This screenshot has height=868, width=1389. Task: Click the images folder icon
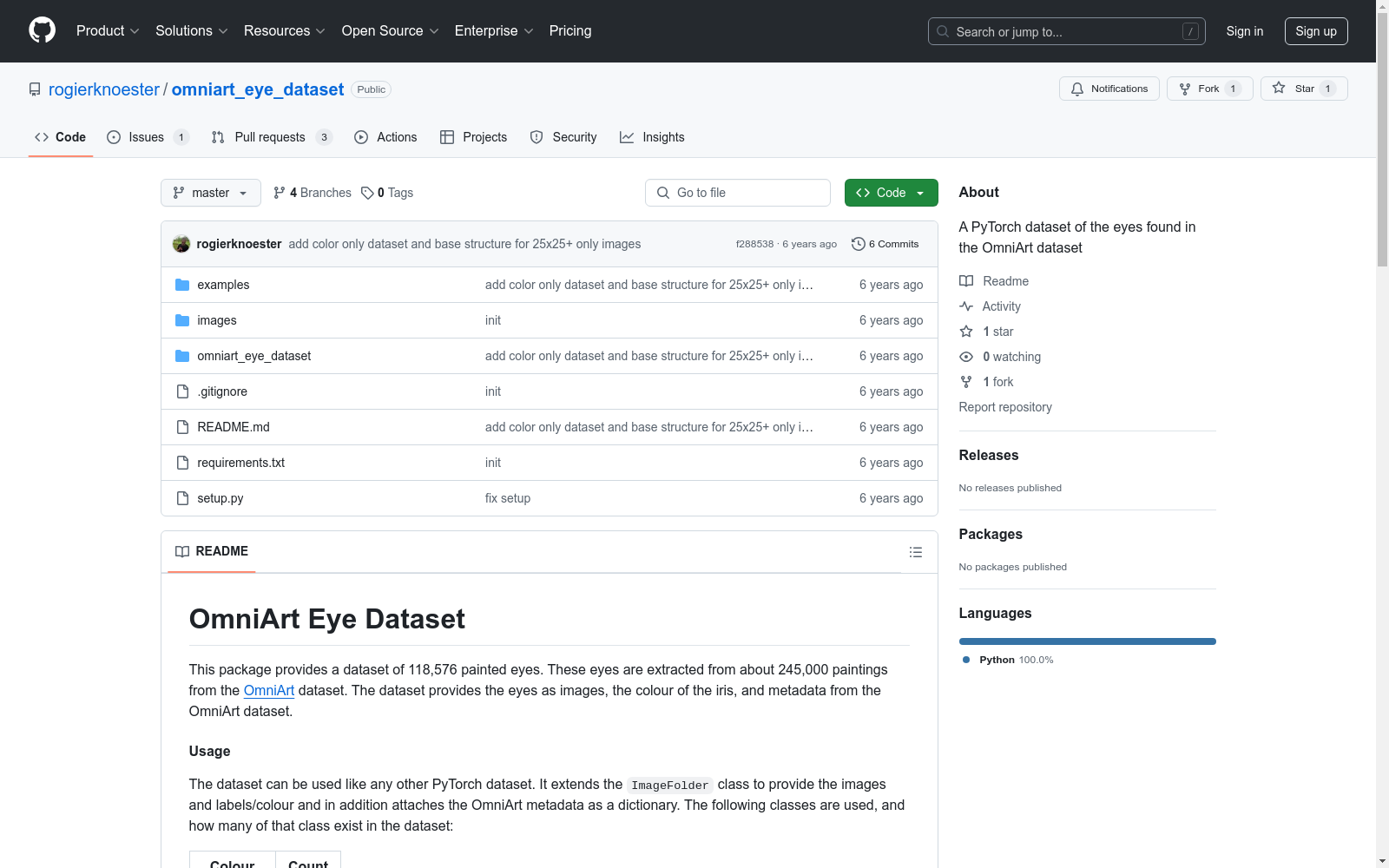click(182, 320)
